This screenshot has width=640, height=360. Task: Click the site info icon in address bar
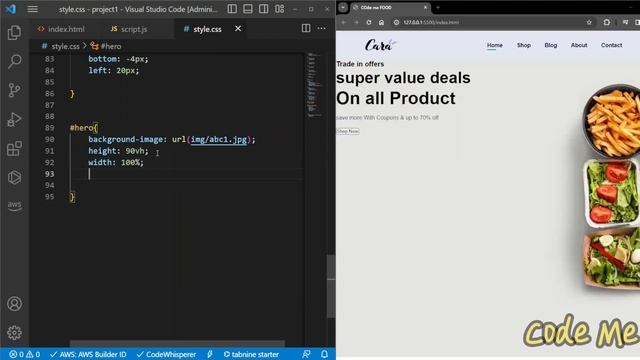(396, 22)
